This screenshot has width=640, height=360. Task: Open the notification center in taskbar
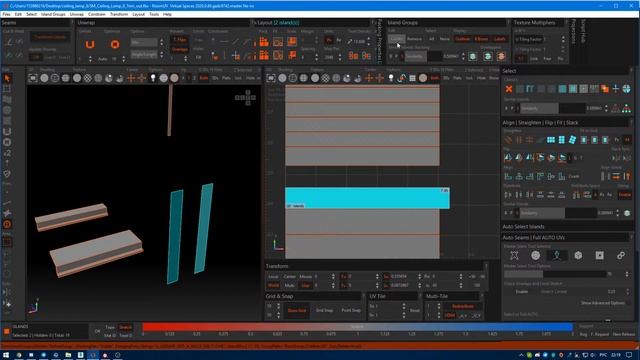tap(629, 355)
